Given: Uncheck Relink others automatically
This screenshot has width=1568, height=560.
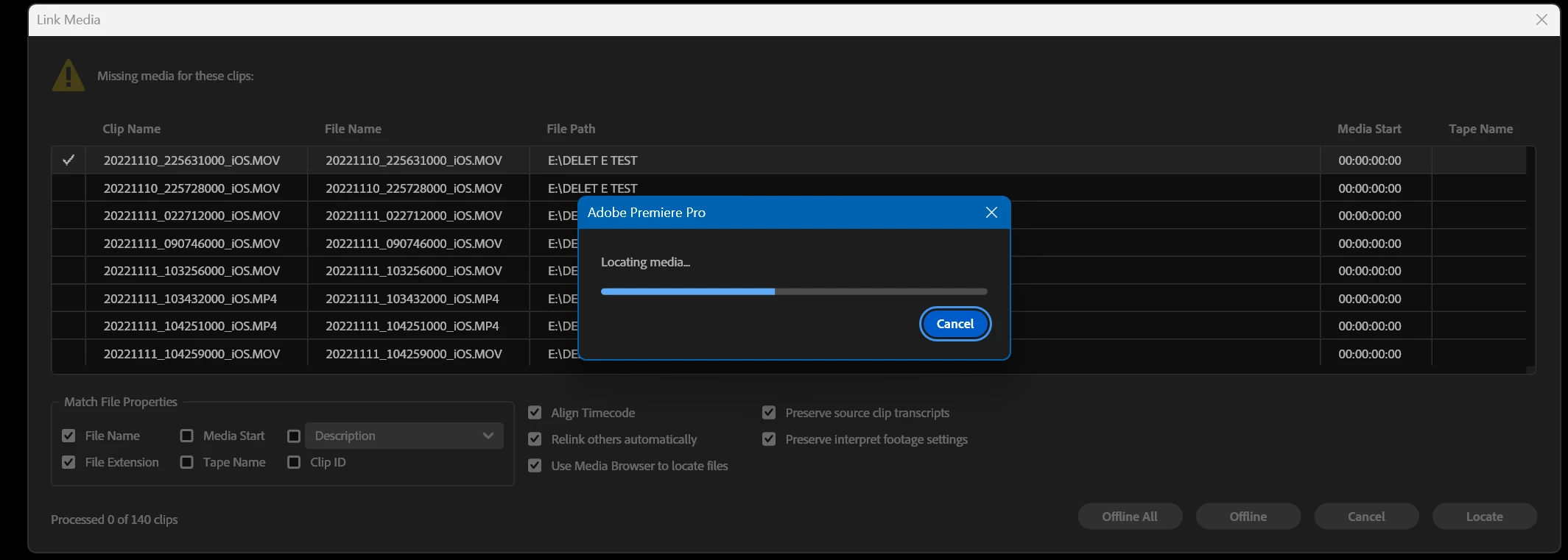Looking at the screenshot, I should 535,439.
